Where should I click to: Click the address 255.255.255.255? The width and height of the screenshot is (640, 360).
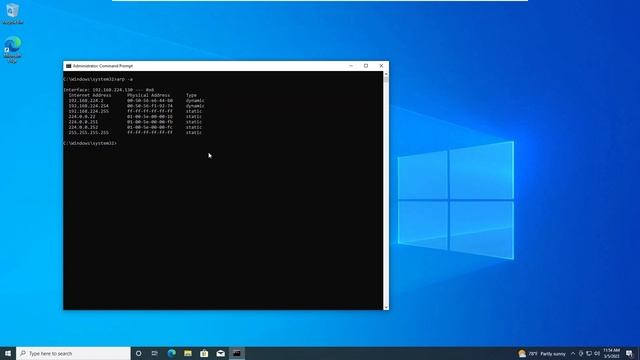[x=89, y=132]
